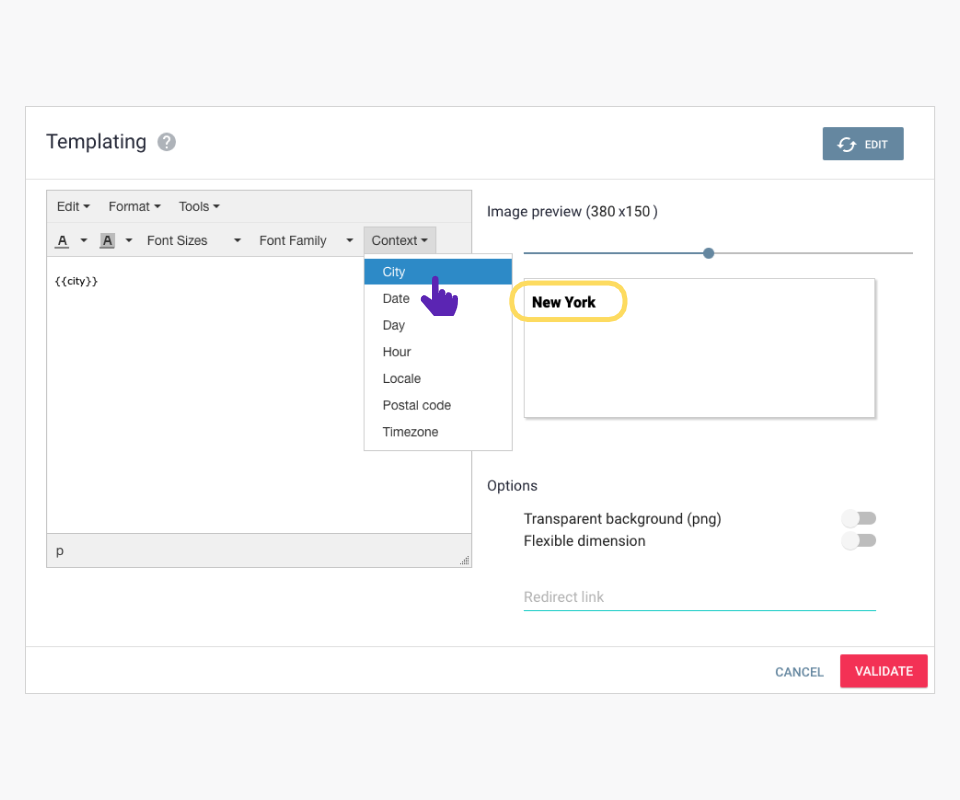This screenshot has height=800, width=960.
Task: Click the help question mark icon
Action: (167, 142)
